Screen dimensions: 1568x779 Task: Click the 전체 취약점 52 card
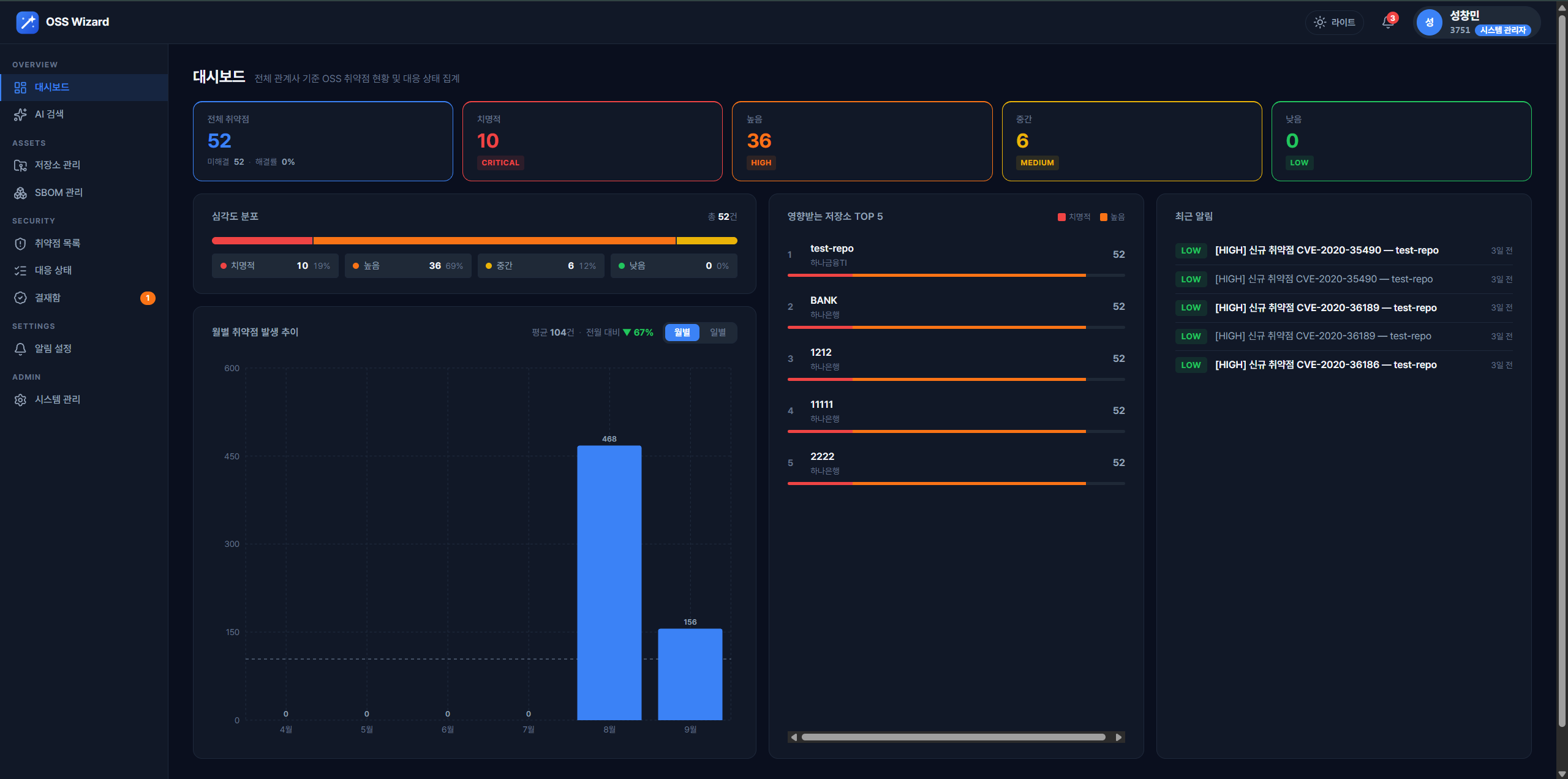(323, 141)
